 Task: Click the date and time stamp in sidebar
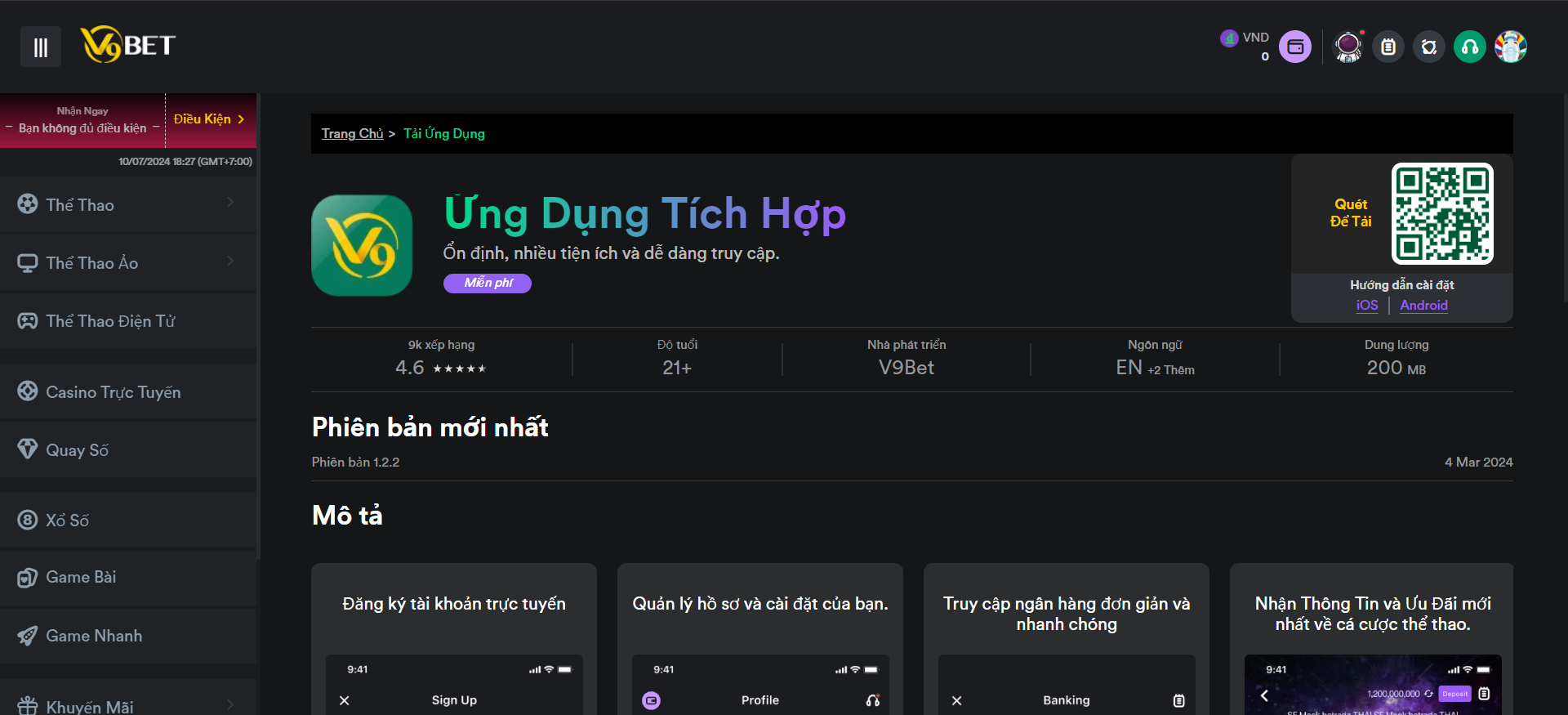click(x=185, y=162)
